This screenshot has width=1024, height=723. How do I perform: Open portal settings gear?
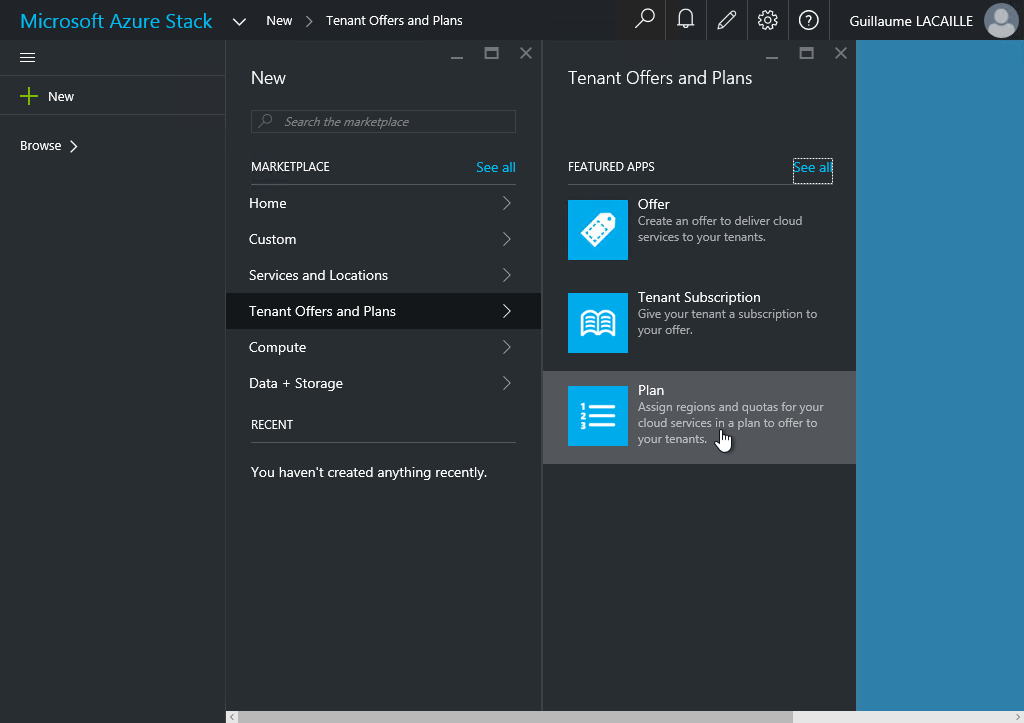pyautogui.click(x=767, y=20)
